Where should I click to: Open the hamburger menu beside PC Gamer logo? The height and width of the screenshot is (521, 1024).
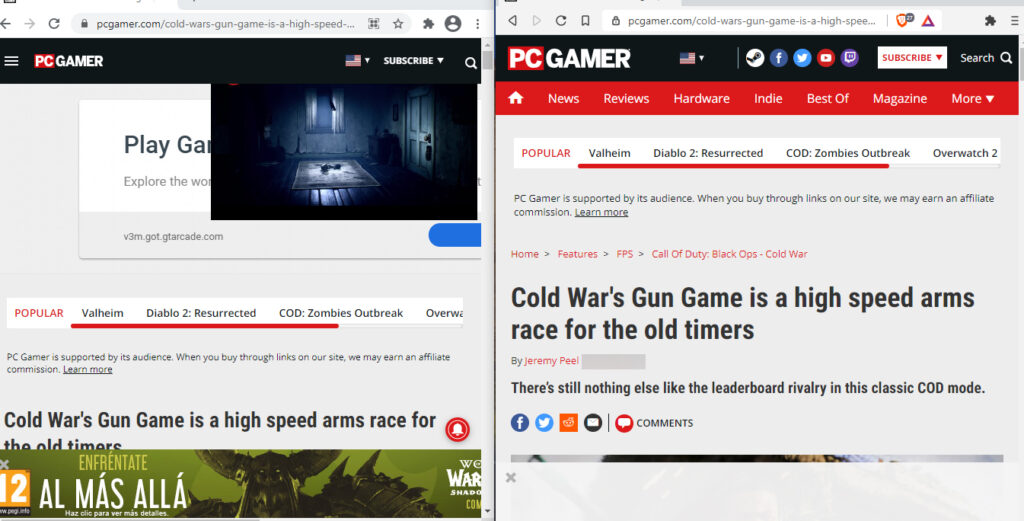pos(12,61)
